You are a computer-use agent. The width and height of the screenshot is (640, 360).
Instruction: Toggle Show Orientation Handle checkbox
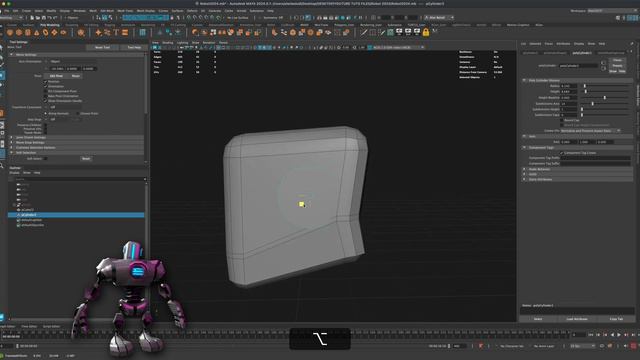point(46,100)
